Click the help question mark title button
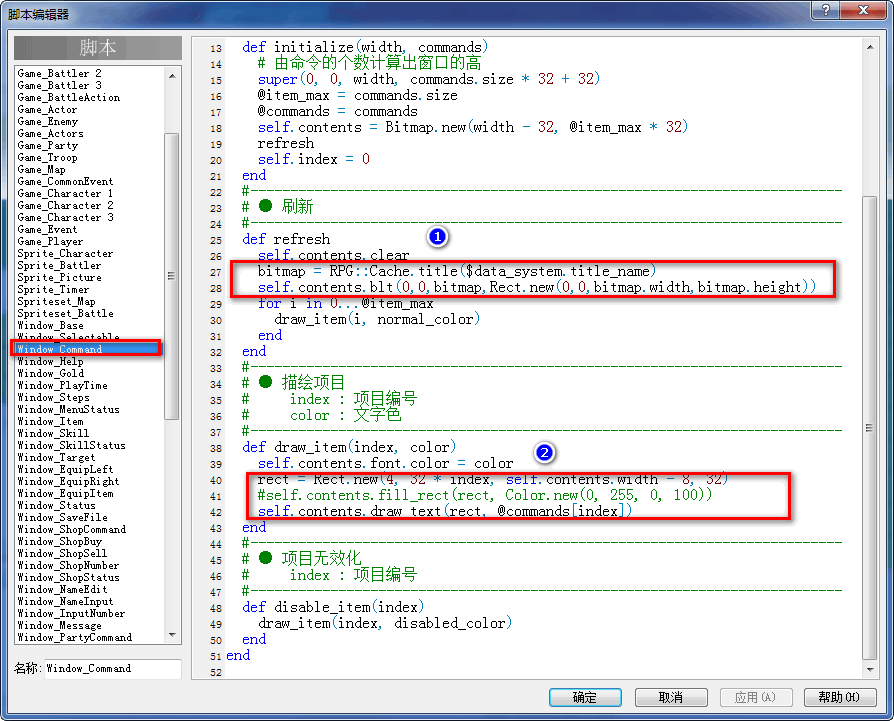894x721 pixels. pyautogui.click(x=826, y=10)
